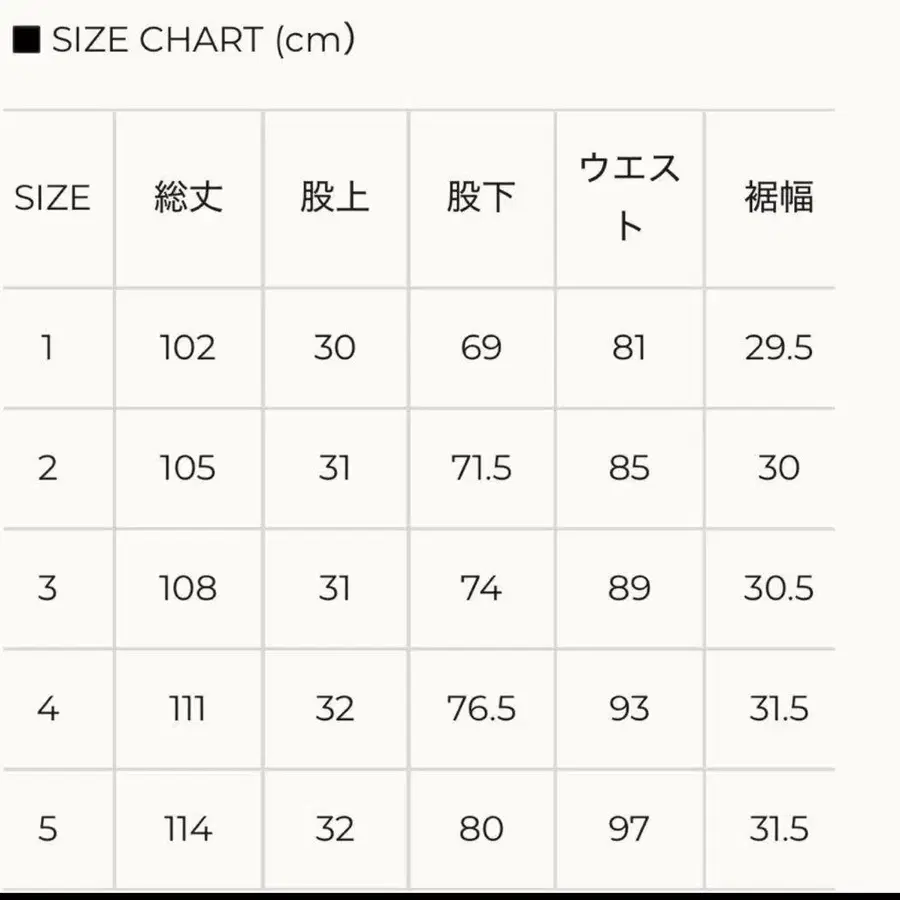The width and height of the screenshot is (900, 900).
Task: Select the ウエスト column header
Action: (629, 198)
